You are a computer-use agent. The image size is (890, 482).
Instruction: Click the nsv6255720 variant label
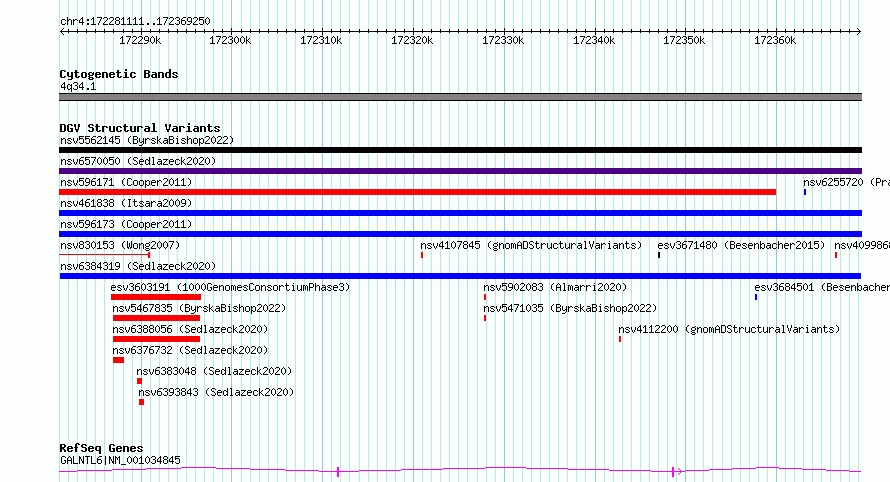point(846,182)
